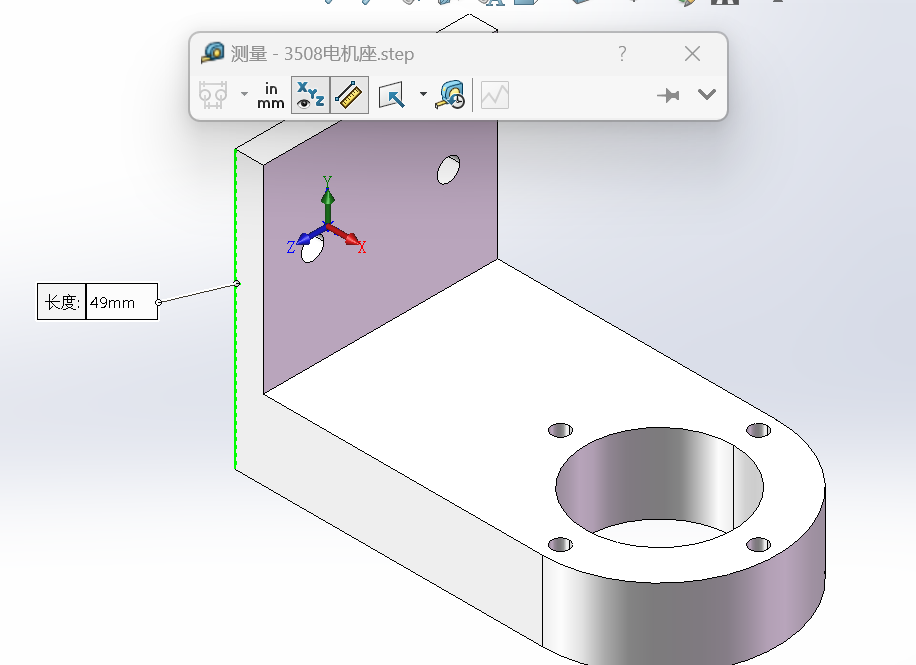Click the title text 测量 - 3508电机座.step
Viewport: 916px width, 665px height.
tap(322, 54)
